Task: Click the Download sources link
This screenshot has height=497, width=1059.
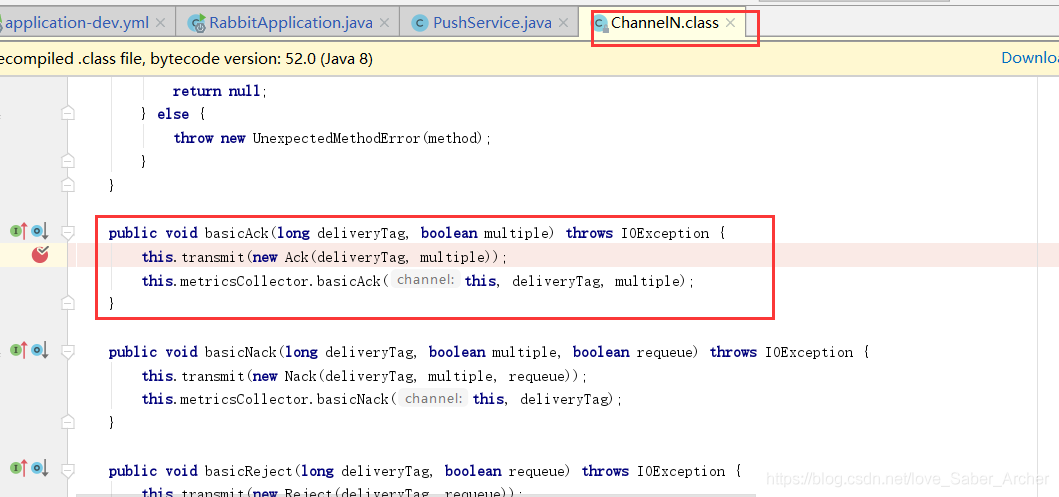Action: click(1030, 58)
